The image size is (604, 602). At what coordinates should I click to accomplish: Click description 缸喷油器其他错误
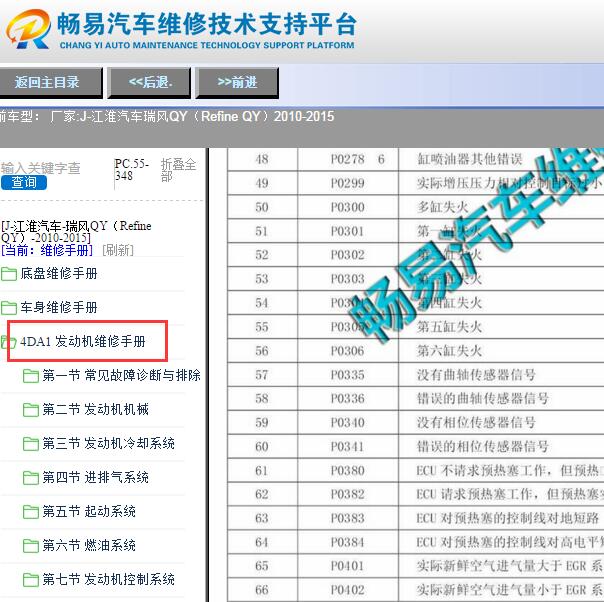(470, 159)
